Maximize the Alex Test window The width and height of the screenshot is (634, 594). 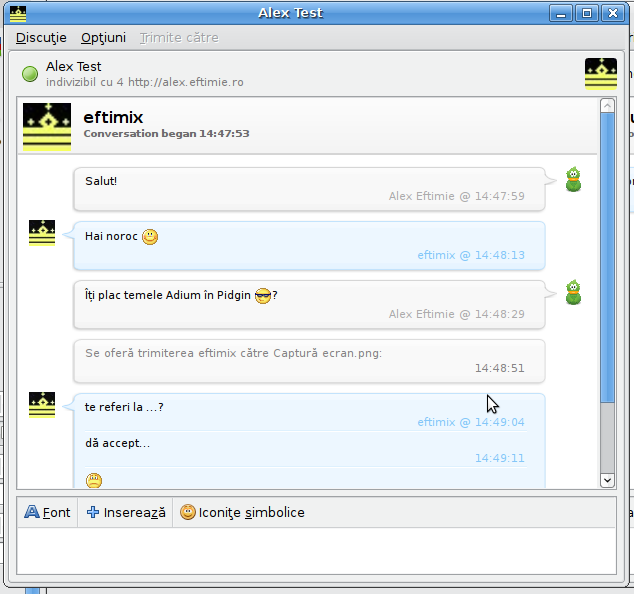tap(587, 13)
